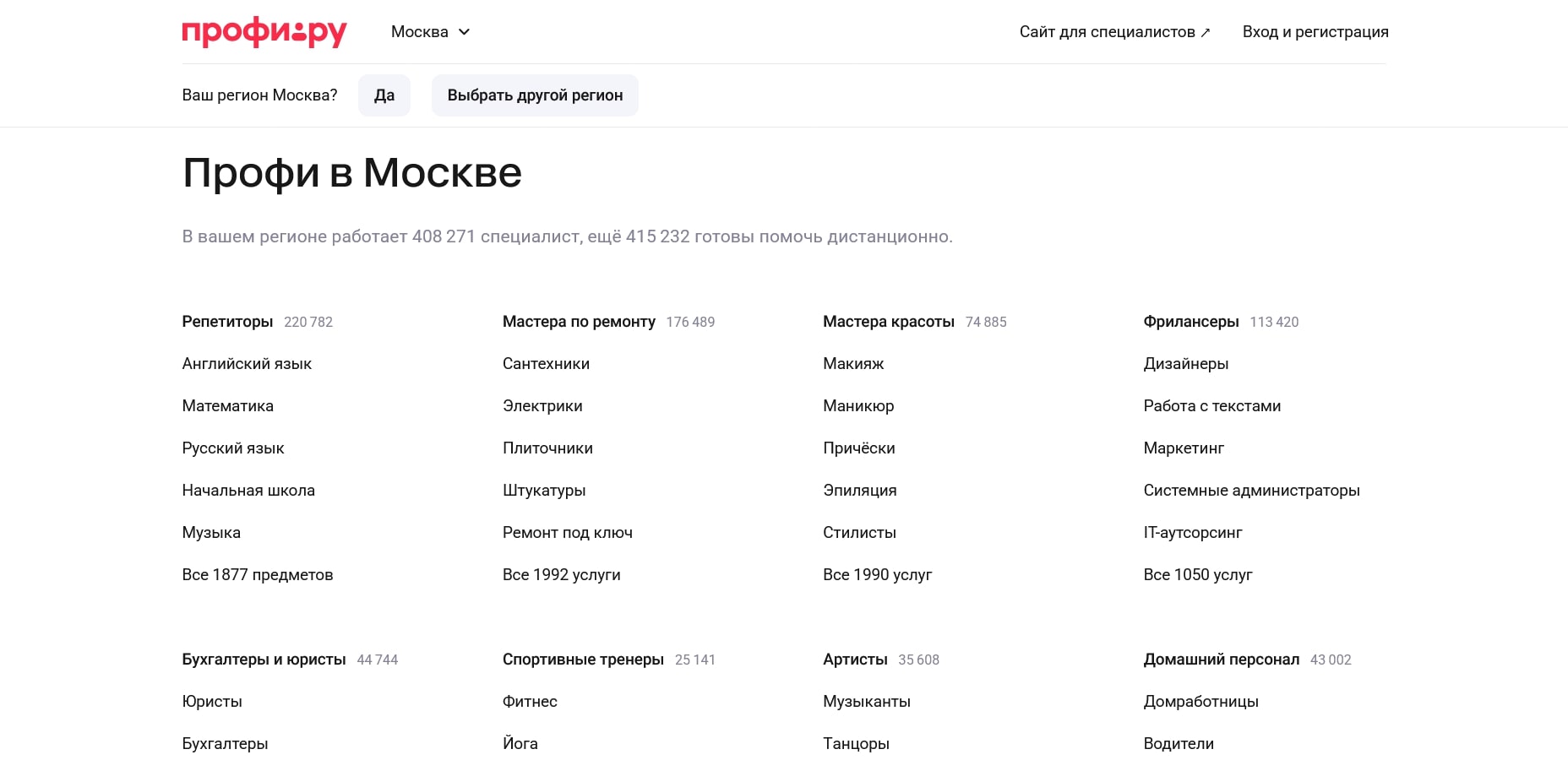Open Репетиторы category heading
This screenshot has height=771, width=1568.
[x=227, y=322]
